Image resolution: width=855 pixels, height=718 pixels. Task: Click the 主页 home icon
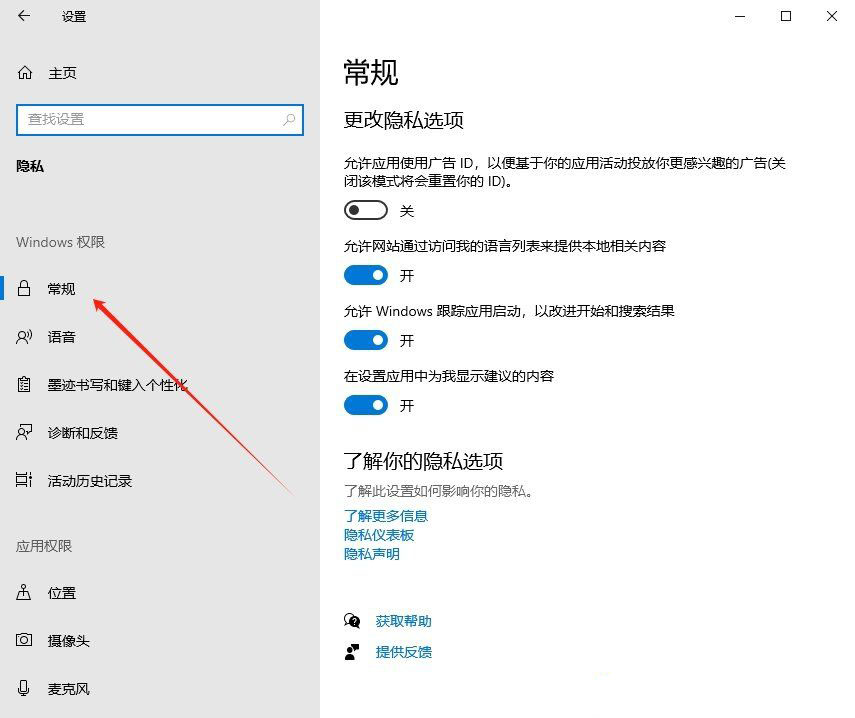[25, 72]
